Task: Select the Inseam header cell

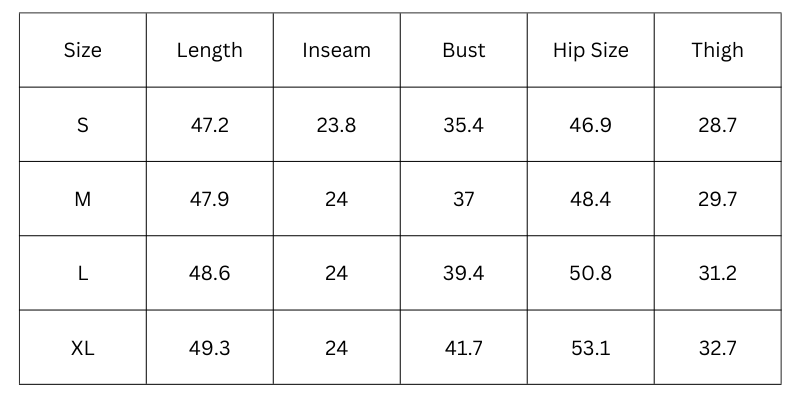Action: click(x=336, y=50)
